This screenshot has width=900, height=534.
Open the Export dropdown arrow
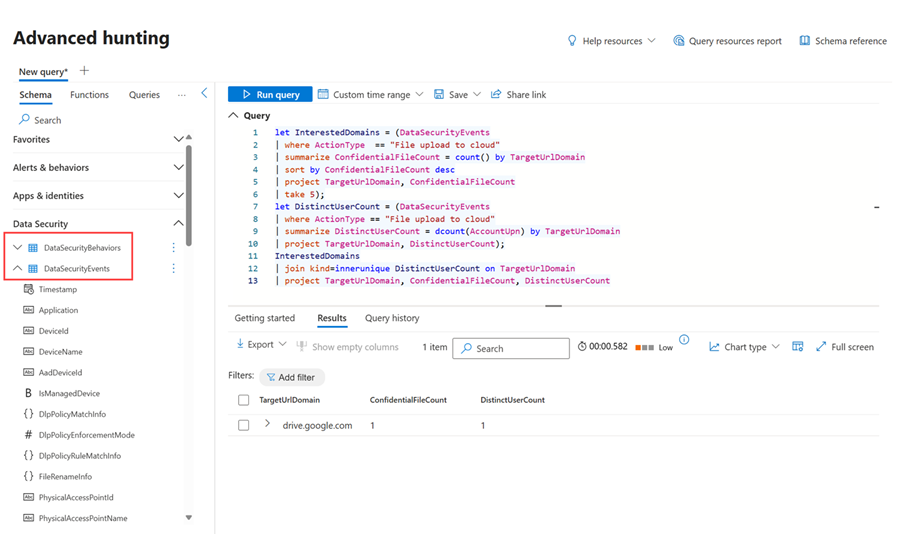(x=282, y=344)
